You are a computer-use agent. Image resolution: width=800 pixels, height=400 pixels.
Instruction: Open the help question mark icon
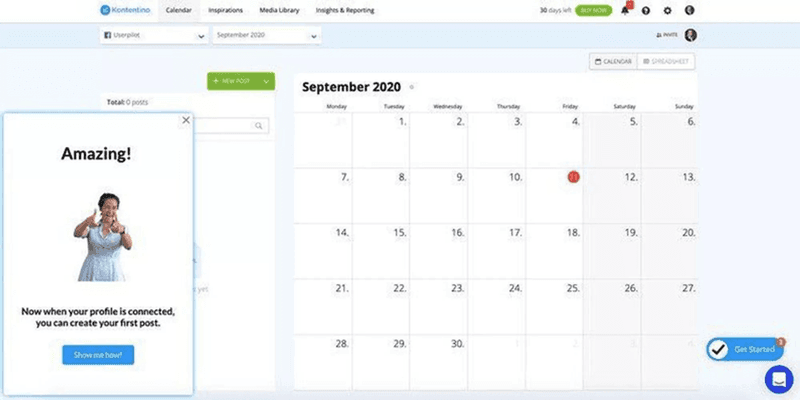point(647,10)
